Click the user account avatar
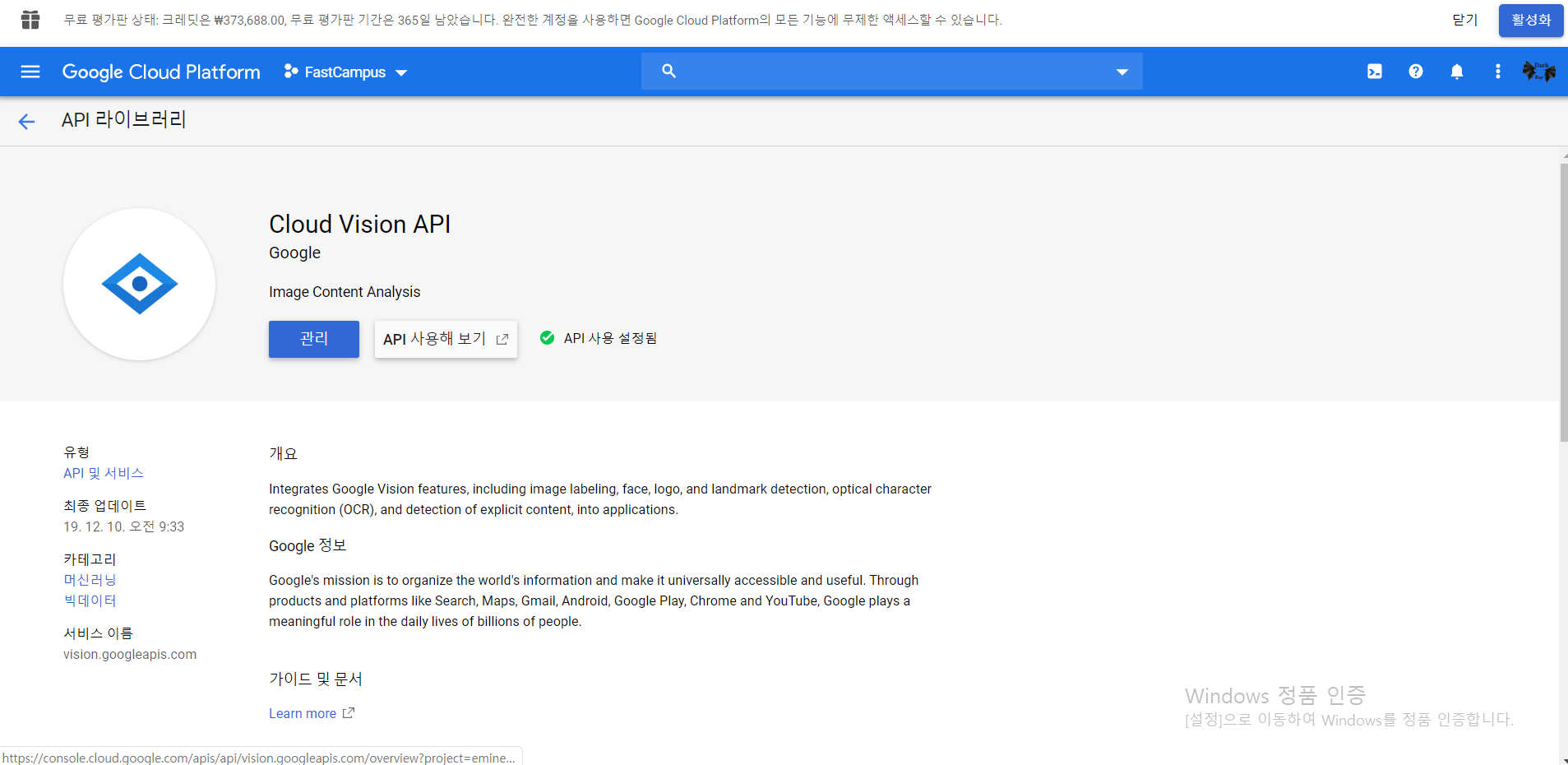Viewport: 1568px width, 765px height. point(1539,72)
